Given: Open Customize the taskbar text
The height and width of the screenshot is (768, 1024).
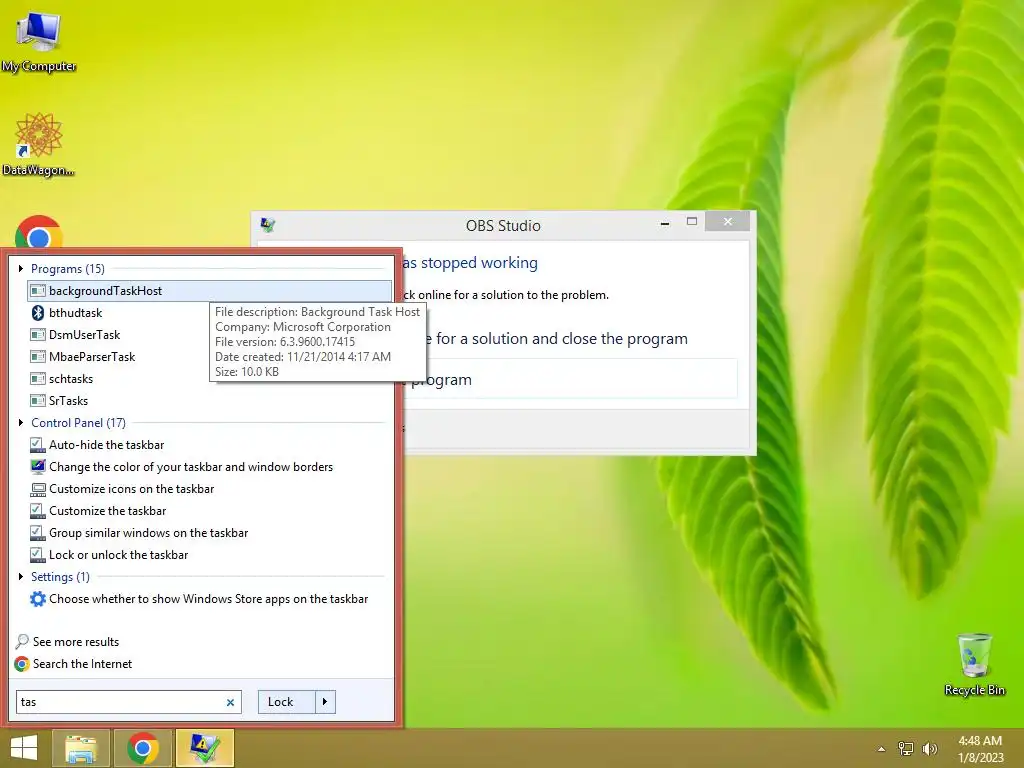Looking at the screenshot, I should tap(107, 511).
